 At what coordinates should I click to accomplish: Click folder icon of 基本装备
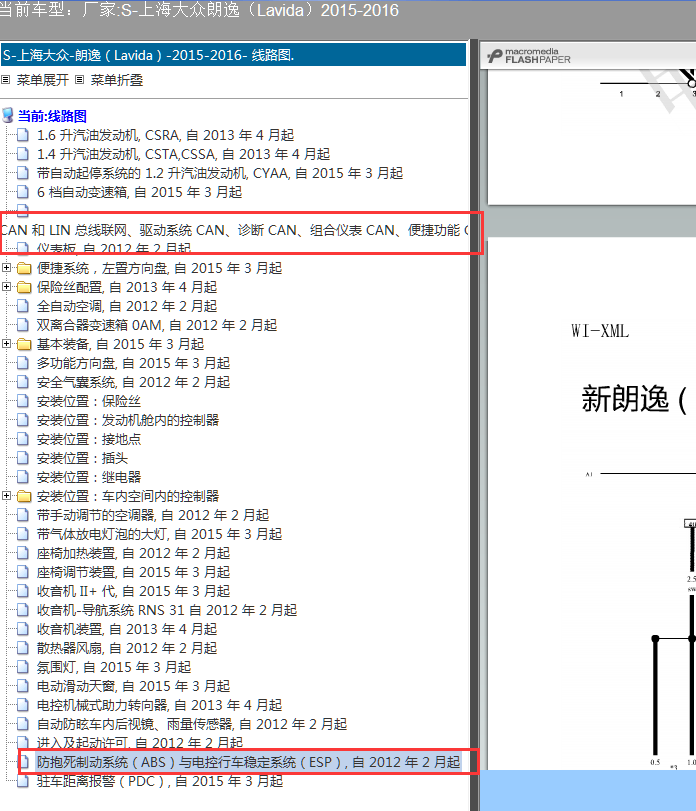[24, 344]
